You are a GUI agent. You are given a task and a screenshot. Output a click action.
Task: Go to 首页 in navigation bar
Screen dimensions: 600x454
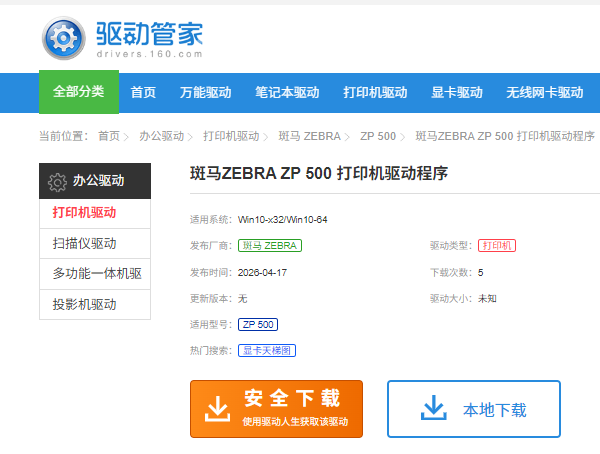tap(143, 92)
